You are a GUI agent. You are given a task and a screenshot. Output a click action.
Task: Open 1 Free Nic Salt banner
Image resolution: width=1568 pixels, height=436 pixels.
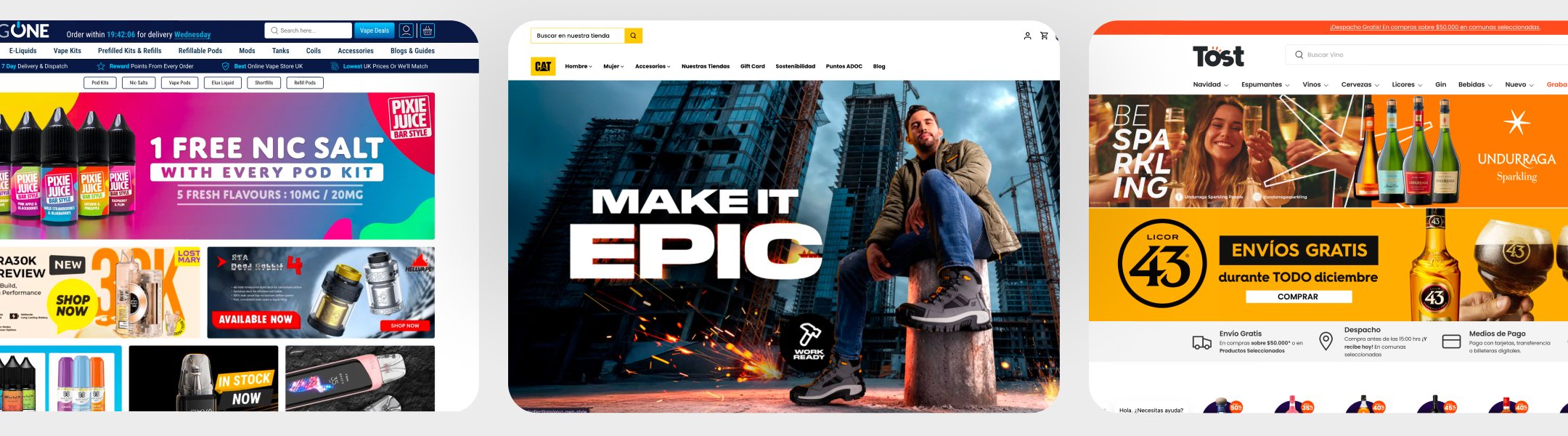tap(217, 166)
